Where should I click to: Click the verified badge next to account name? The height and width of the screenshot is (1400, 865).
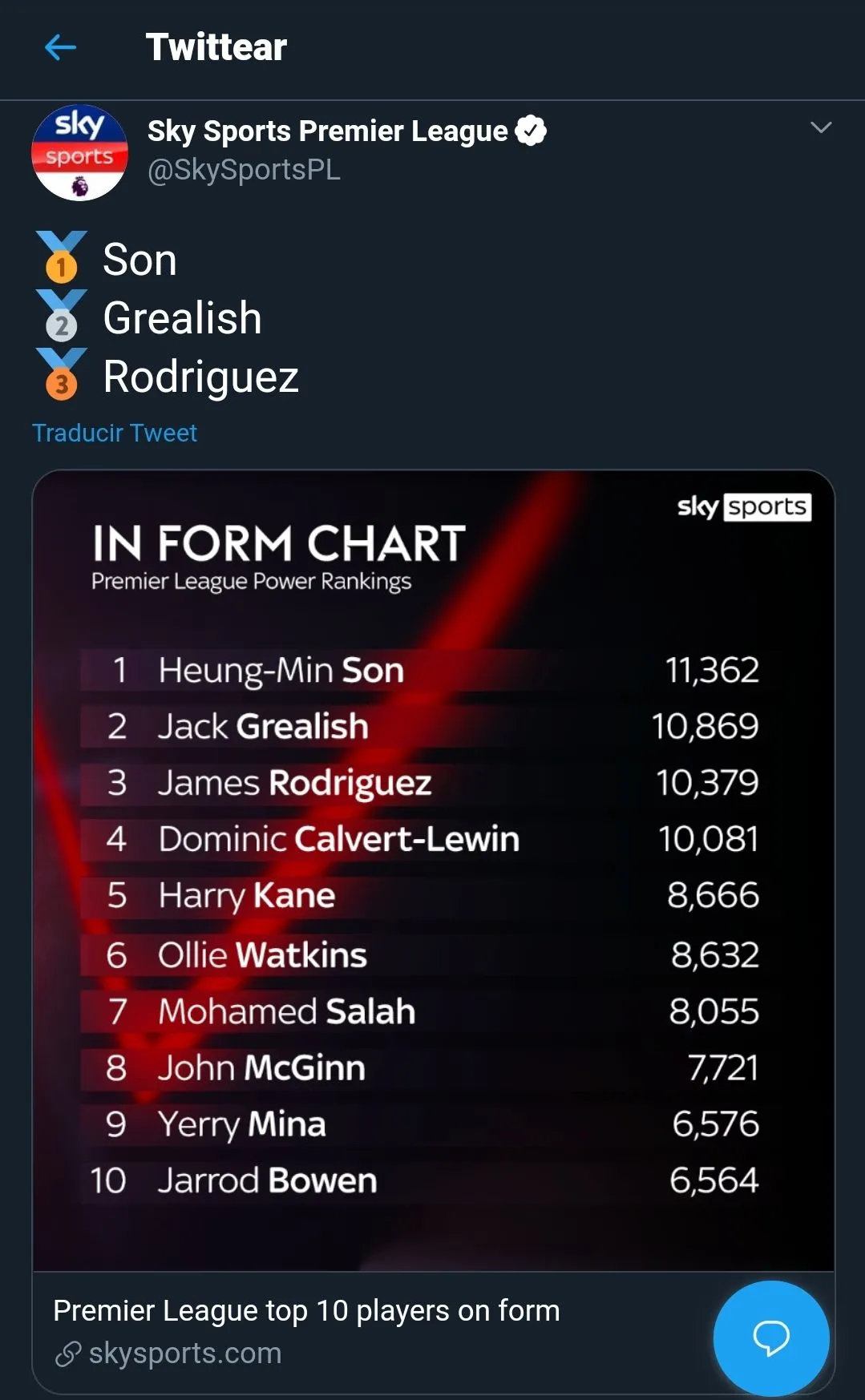(x=531, y=131)
